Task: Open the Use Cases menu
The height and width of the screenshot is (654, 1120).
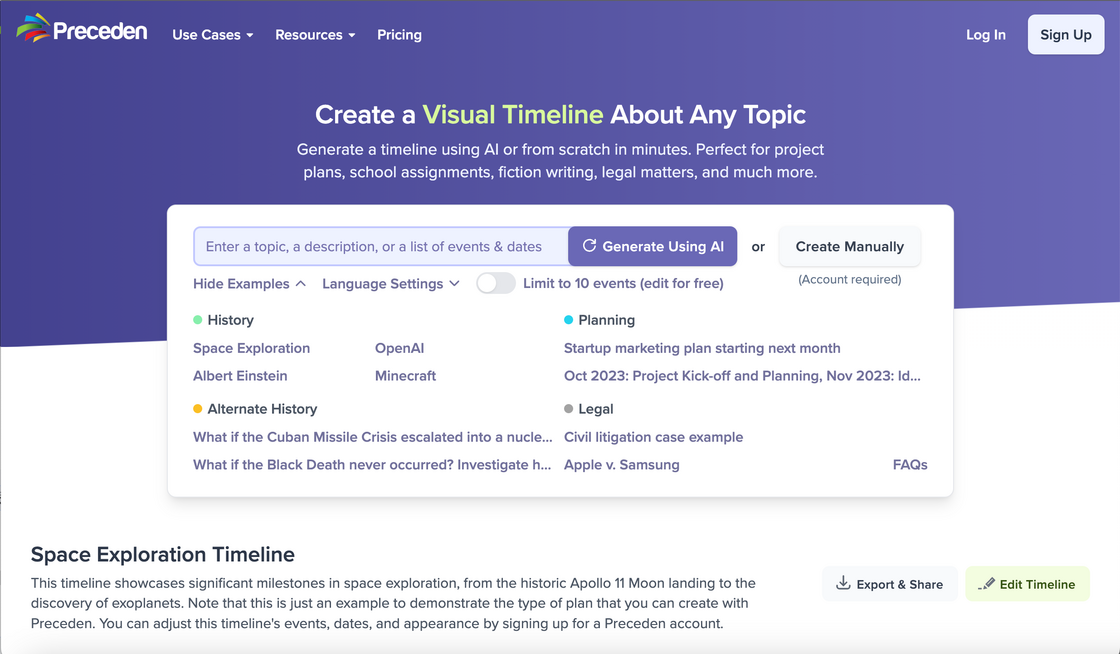Action: coord(212,35)
